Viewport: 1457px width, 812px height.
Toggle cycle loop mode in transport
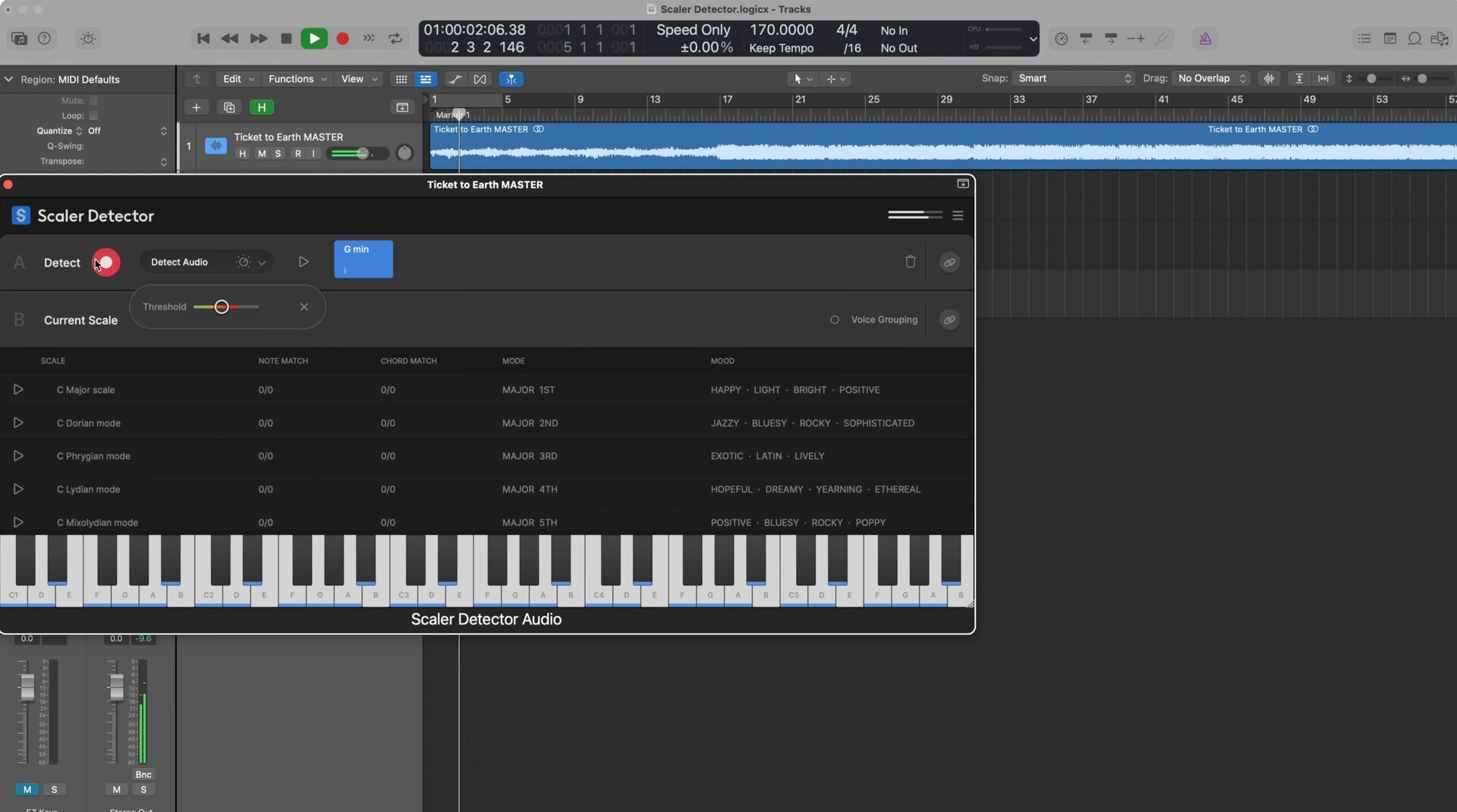click(395, 39)
